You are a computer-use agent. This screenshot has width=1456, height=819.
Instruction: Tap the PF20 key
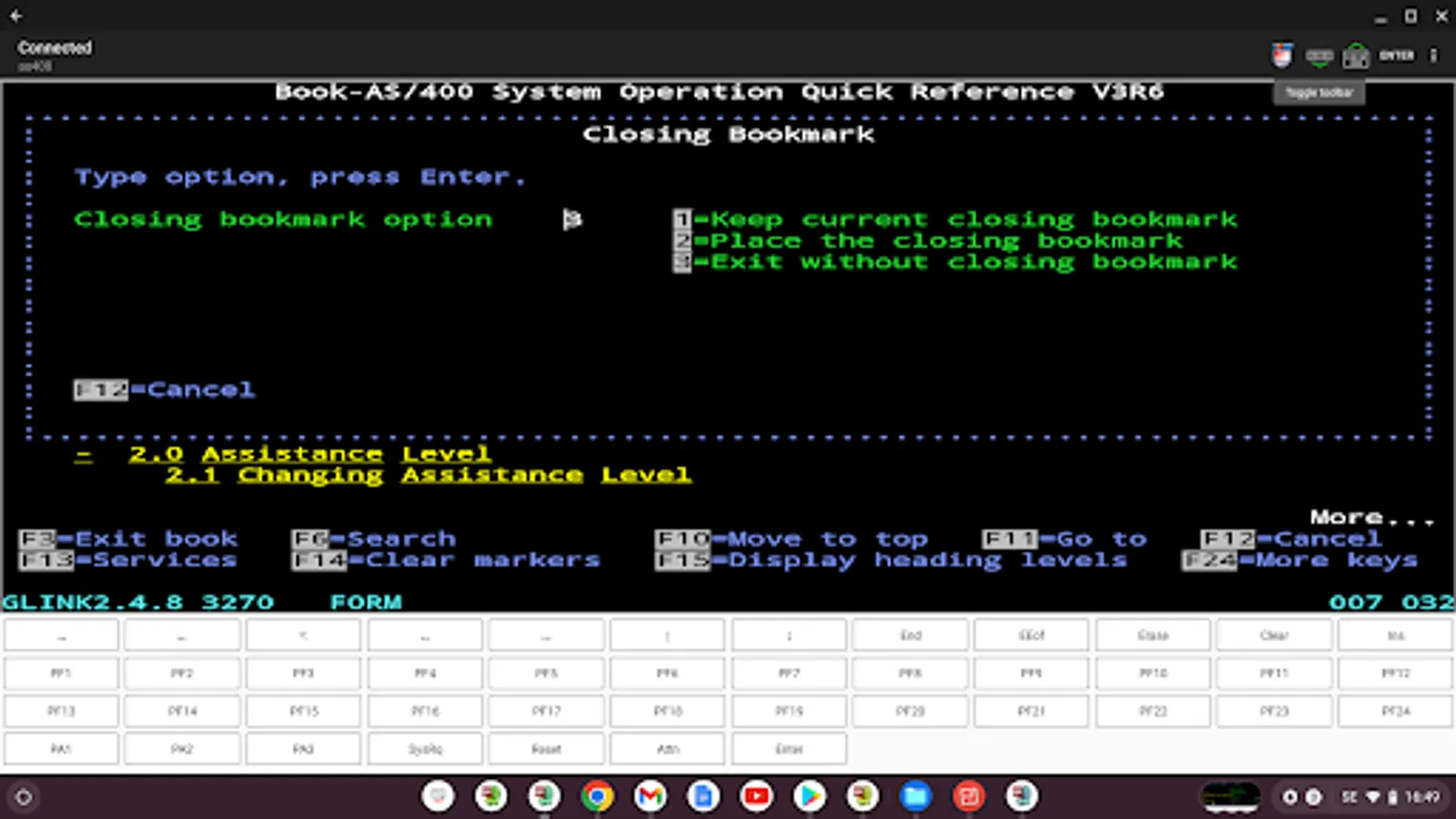[x=910, y=711]
